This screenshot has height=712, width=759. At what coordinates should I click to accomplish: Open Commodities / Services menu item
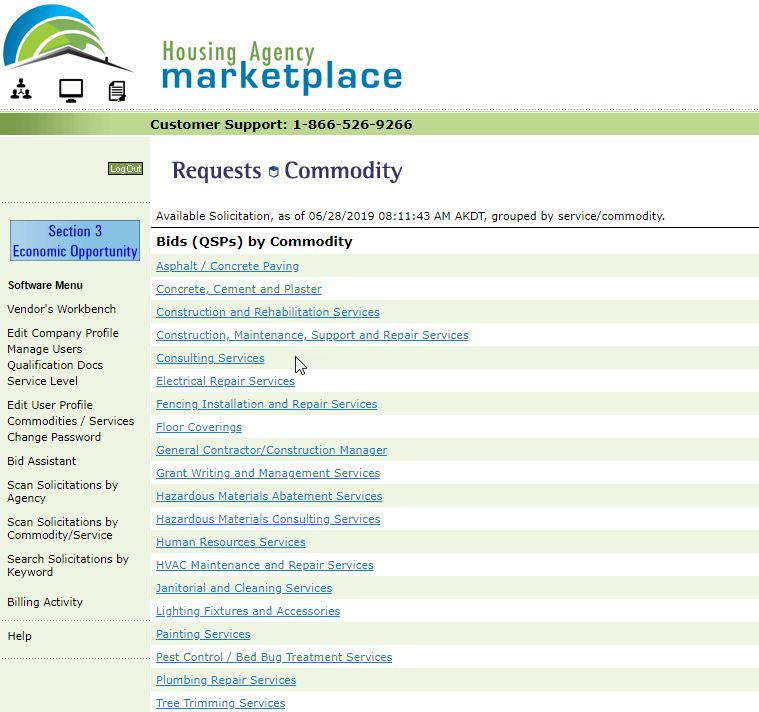(x=71, y=421)
